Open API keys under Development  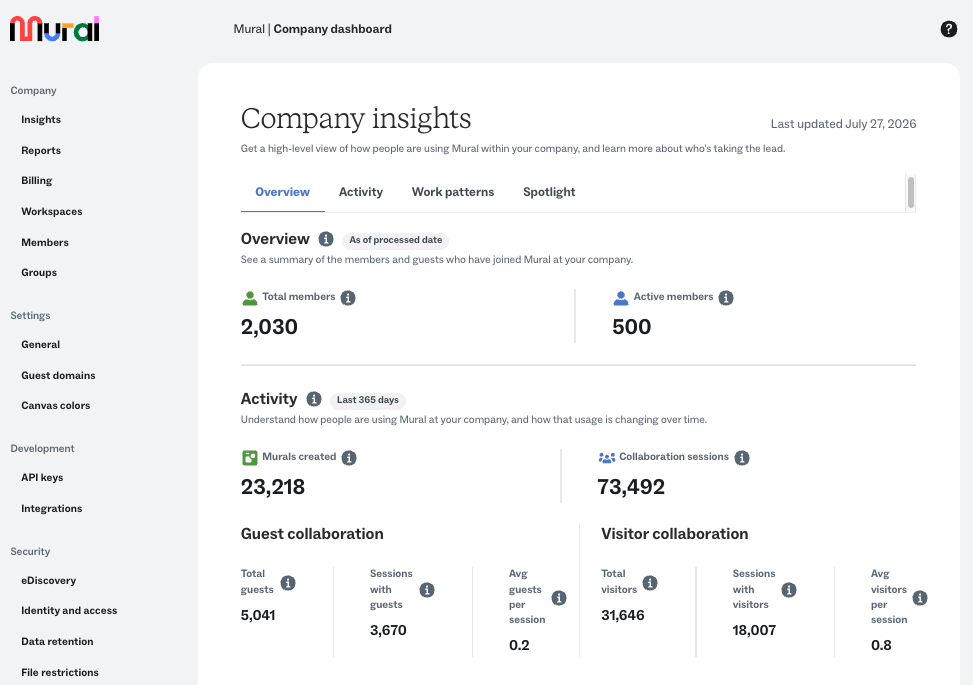42,477
